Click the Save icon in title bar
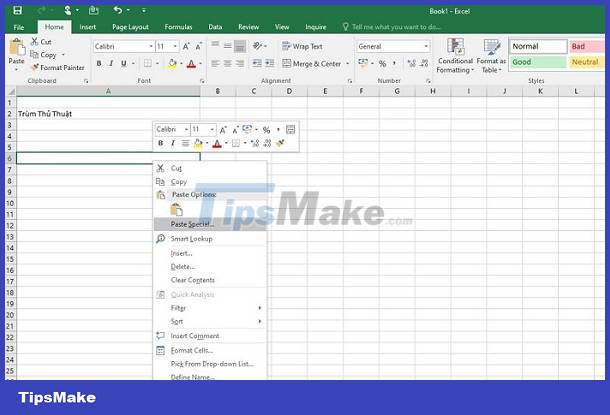Image resolution: width=610 pixels, height=415 pixels. pyautogui.click(x=17, y=11)
